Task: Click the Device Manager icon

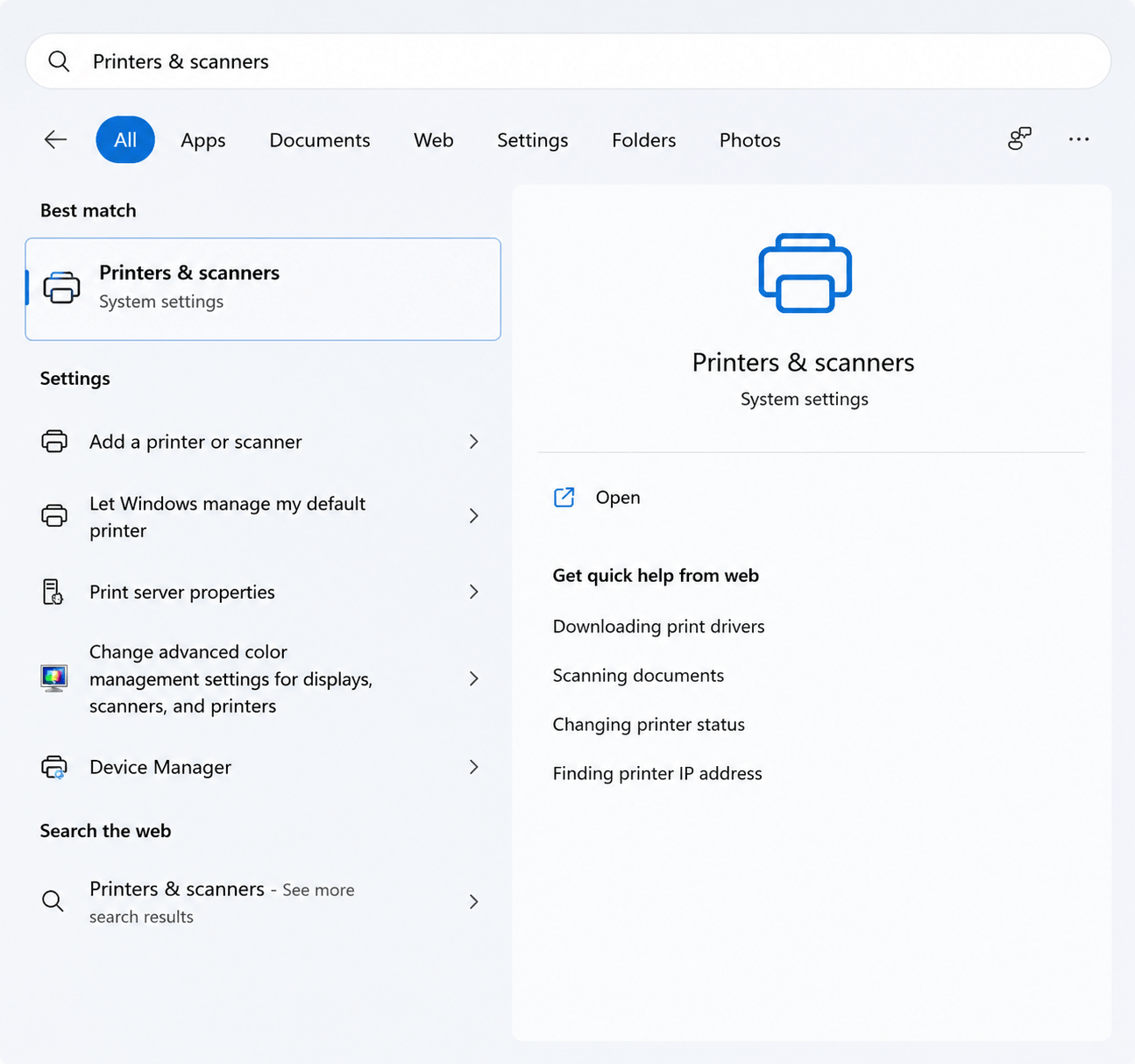Action: pos(54,767)
